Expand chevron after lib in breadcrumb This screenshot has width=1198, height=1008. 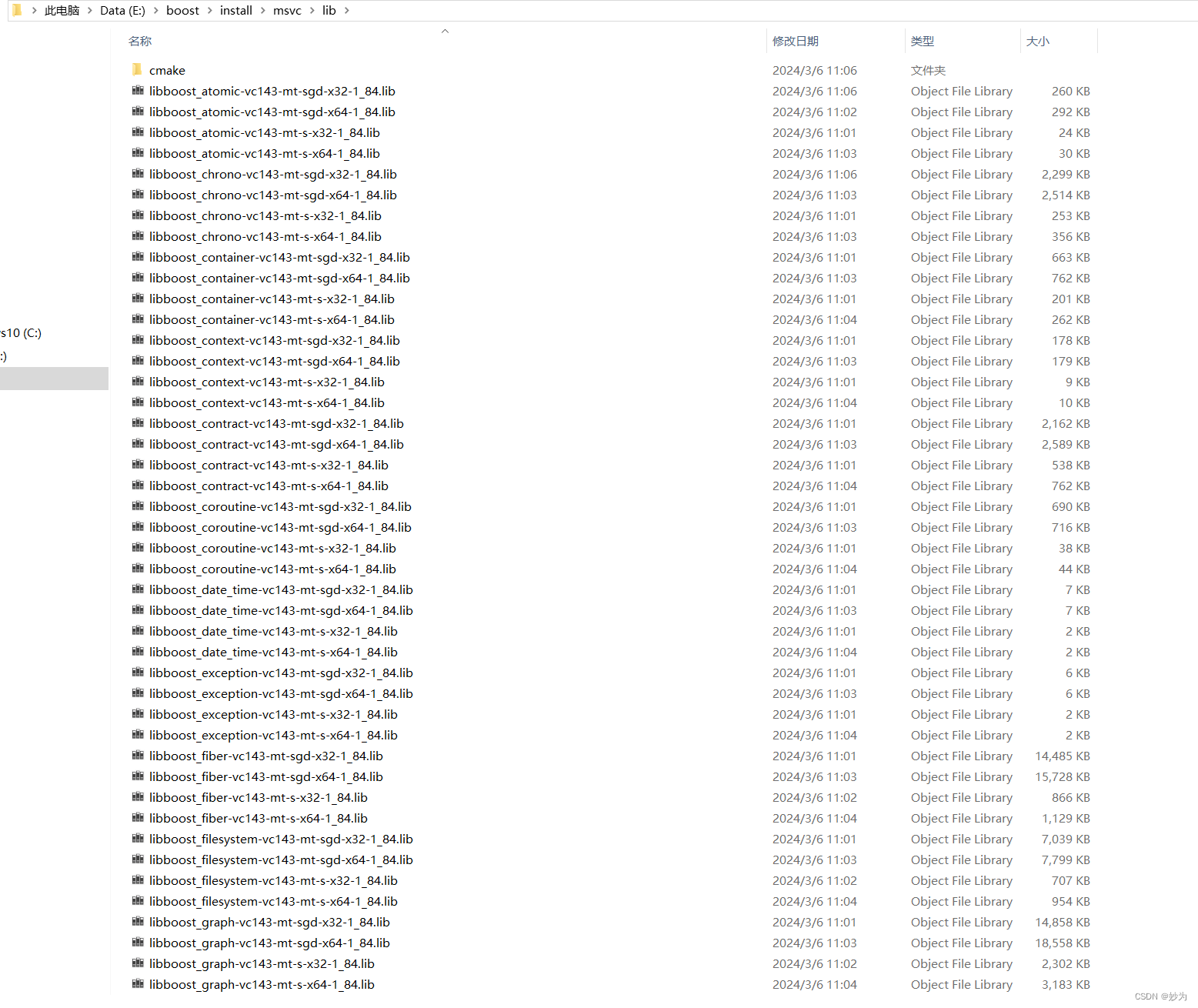click(347, 11)
